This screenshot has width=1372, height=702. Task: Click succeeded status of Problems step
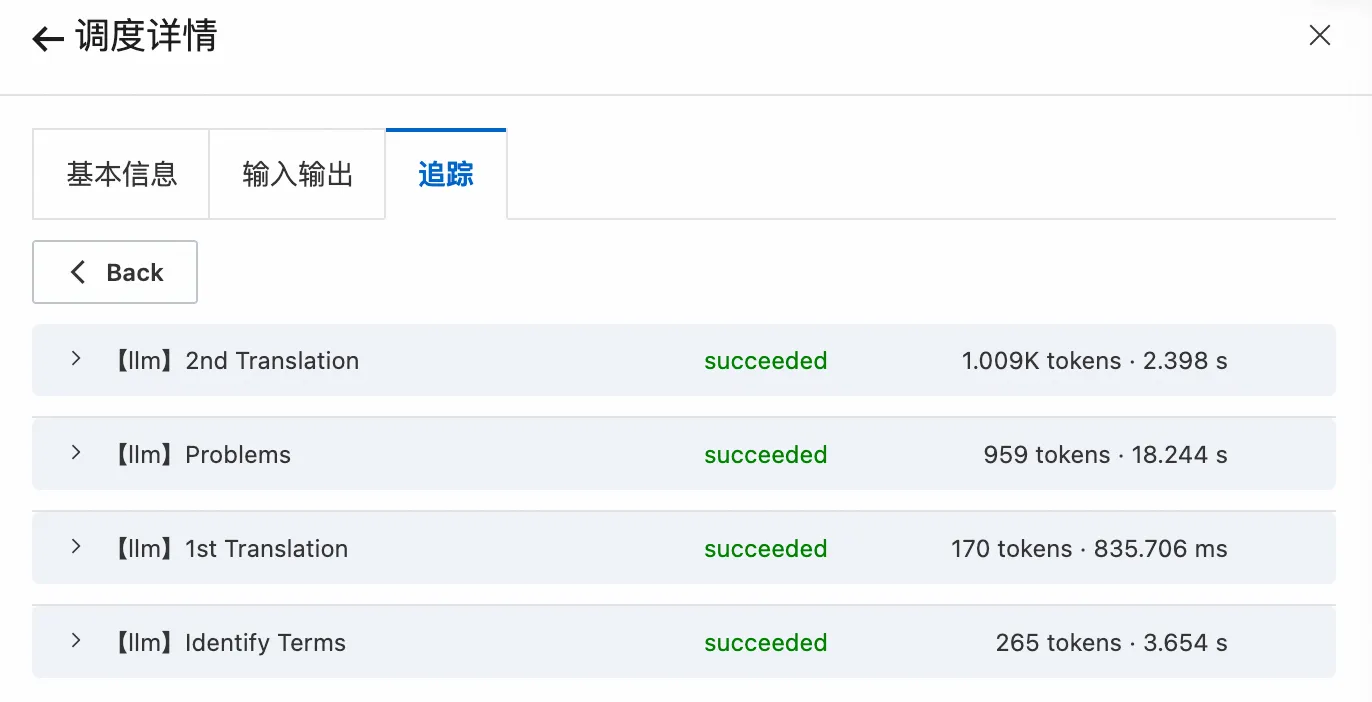766,455
